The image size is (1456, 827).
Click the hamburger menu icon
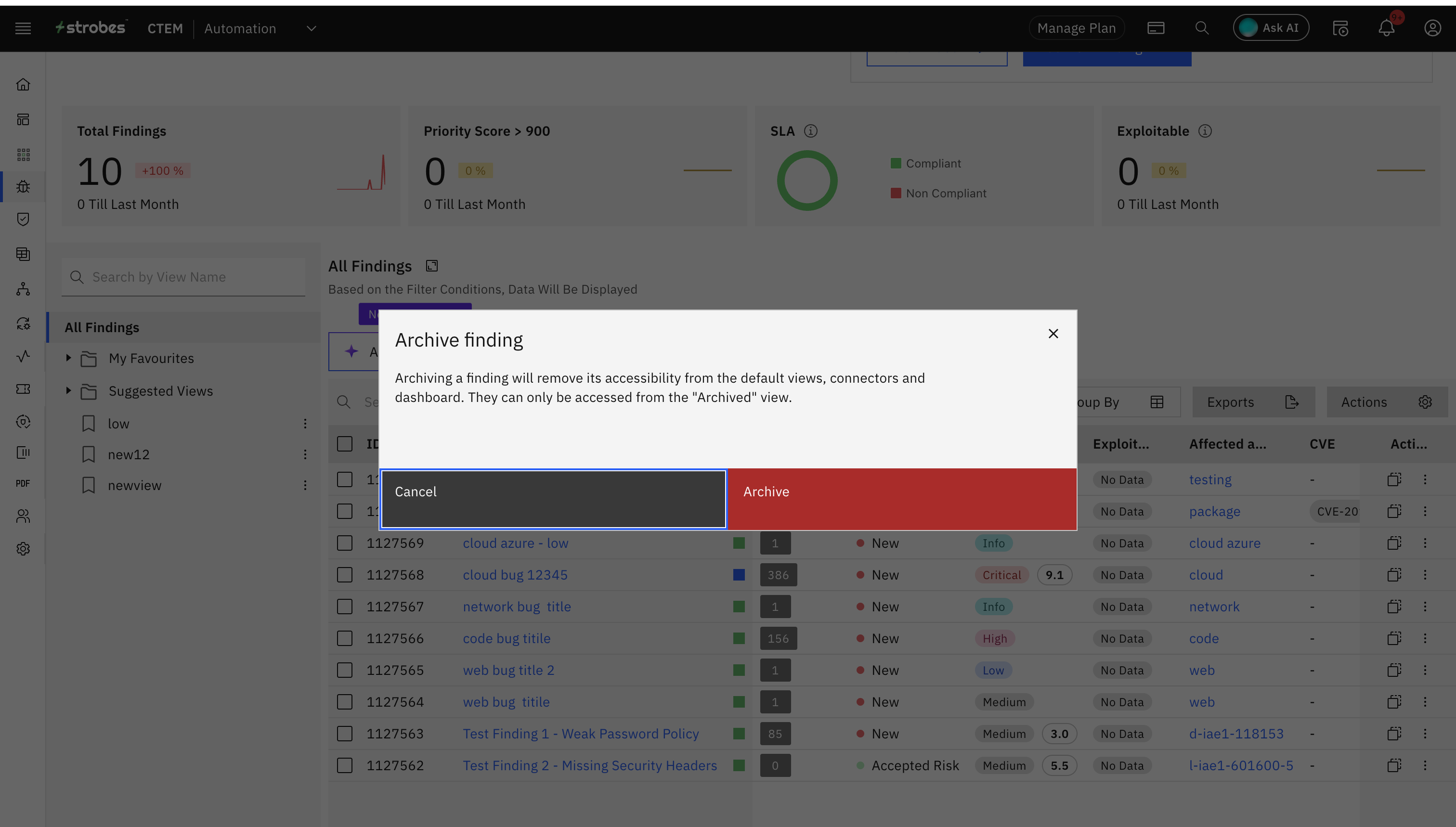(x=23, y=28)
